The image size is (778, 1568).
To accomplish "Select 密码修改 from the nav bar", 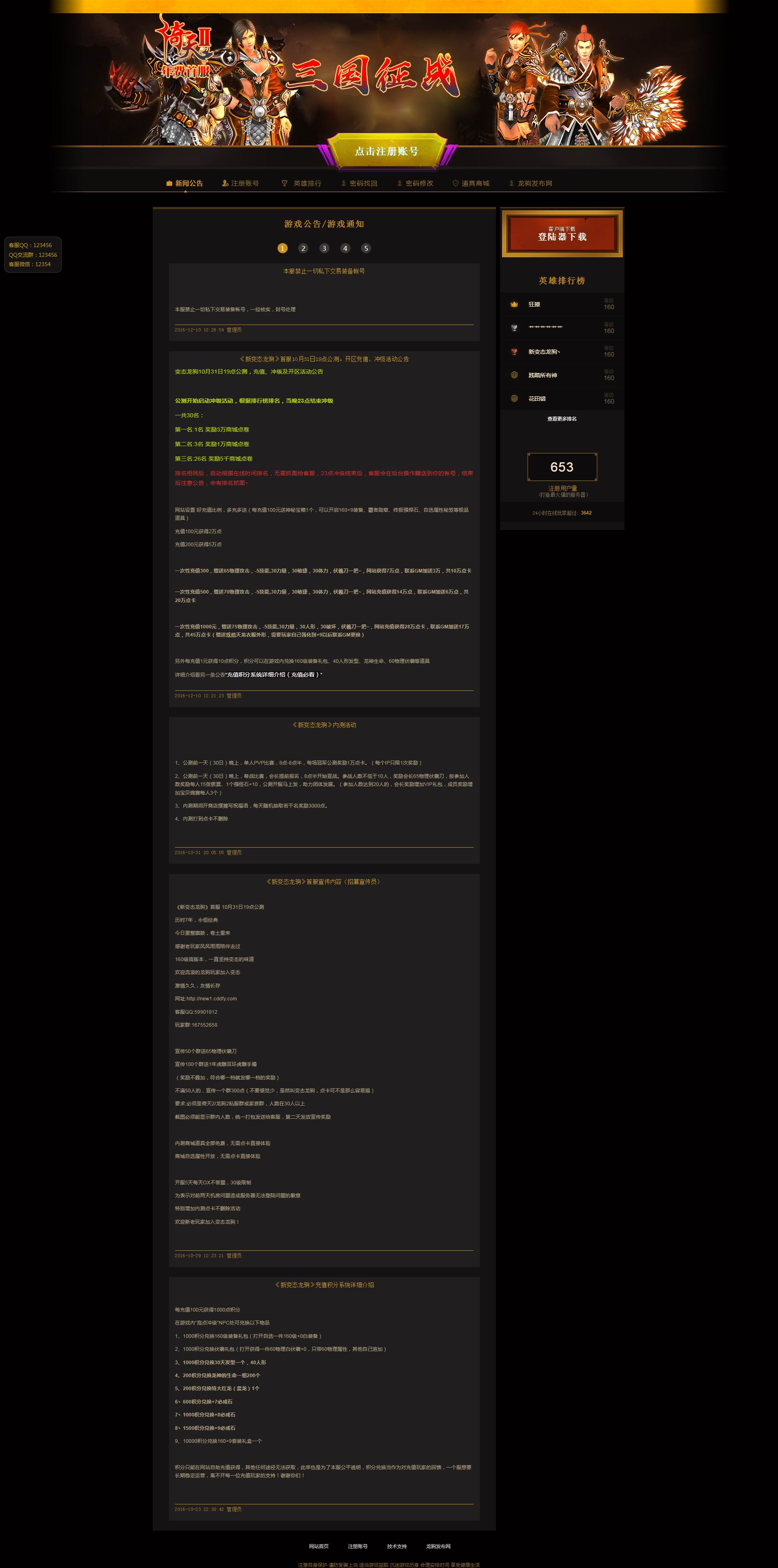I will coord(419,183).
